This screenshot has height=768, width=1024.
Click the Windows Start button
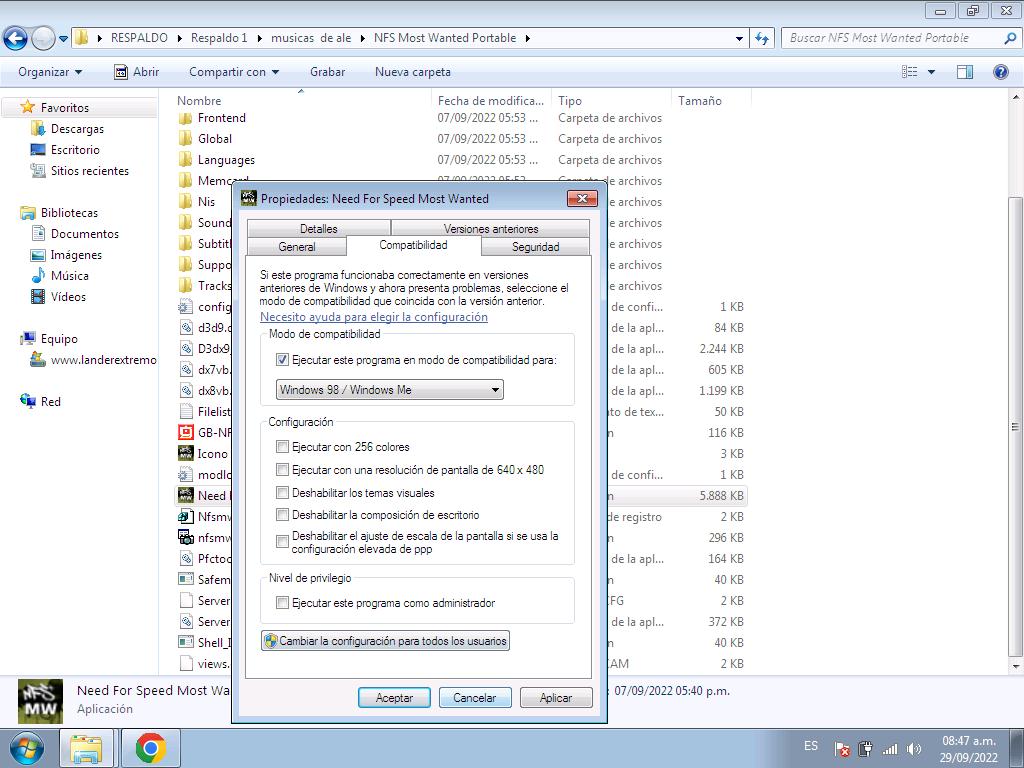click(x=27, y=748)
